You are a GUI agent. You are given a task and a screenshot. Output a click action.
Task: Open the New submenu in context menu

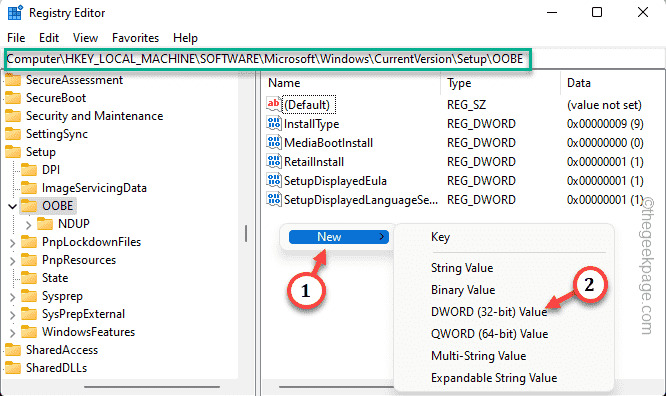(x=339, y=237)
